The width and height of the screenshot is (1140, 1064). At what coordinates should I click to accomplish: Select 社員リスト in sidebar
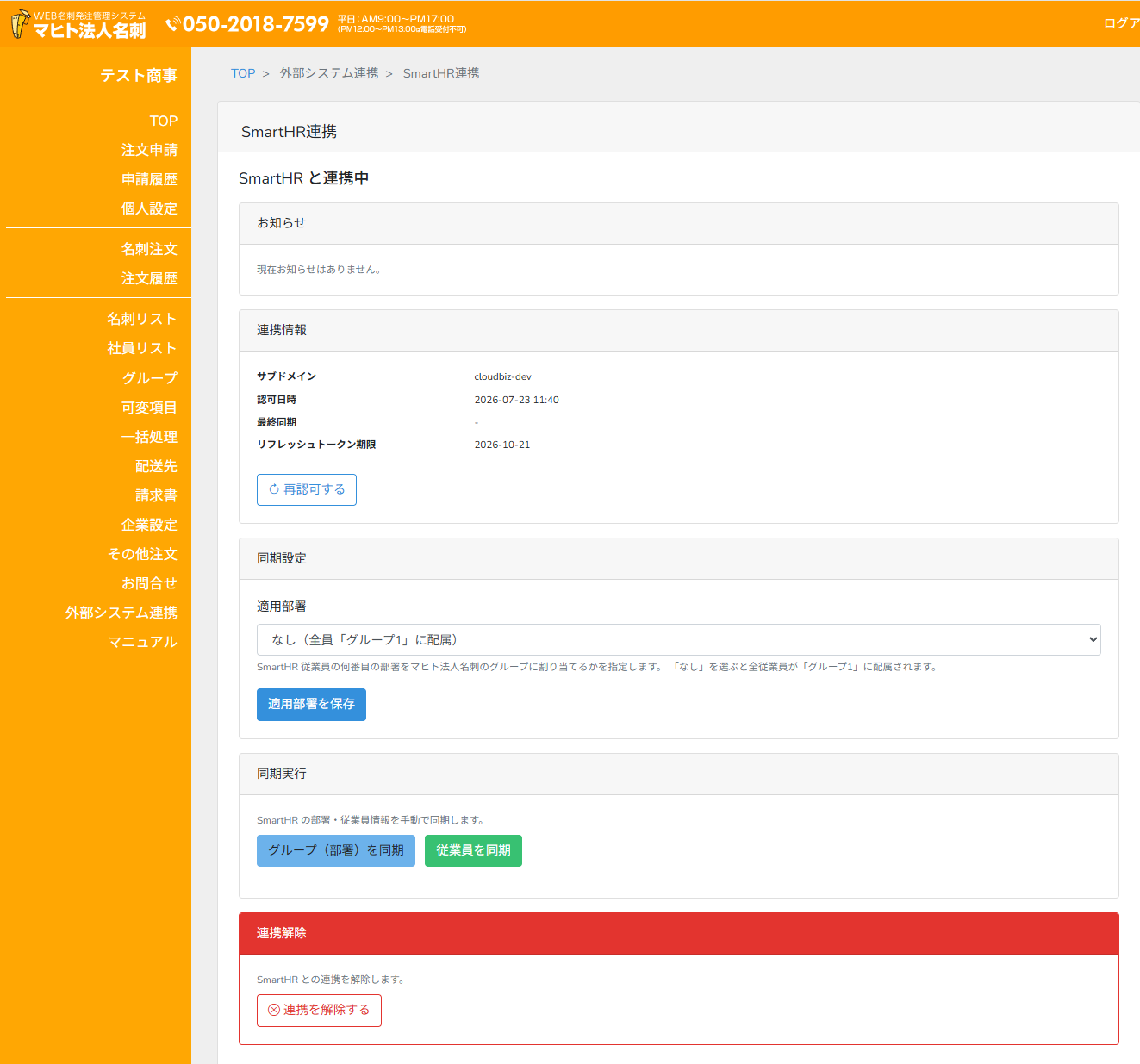[142, 348]
